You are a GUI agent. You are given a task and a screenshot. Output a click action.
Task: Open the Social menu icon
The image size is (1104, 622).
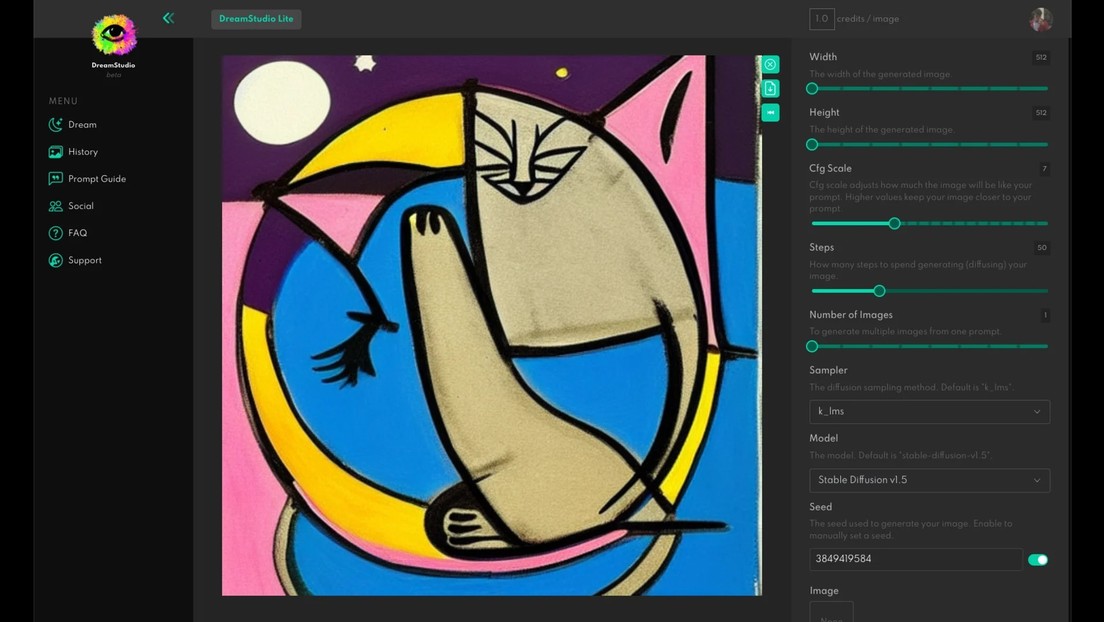[56, 206]
